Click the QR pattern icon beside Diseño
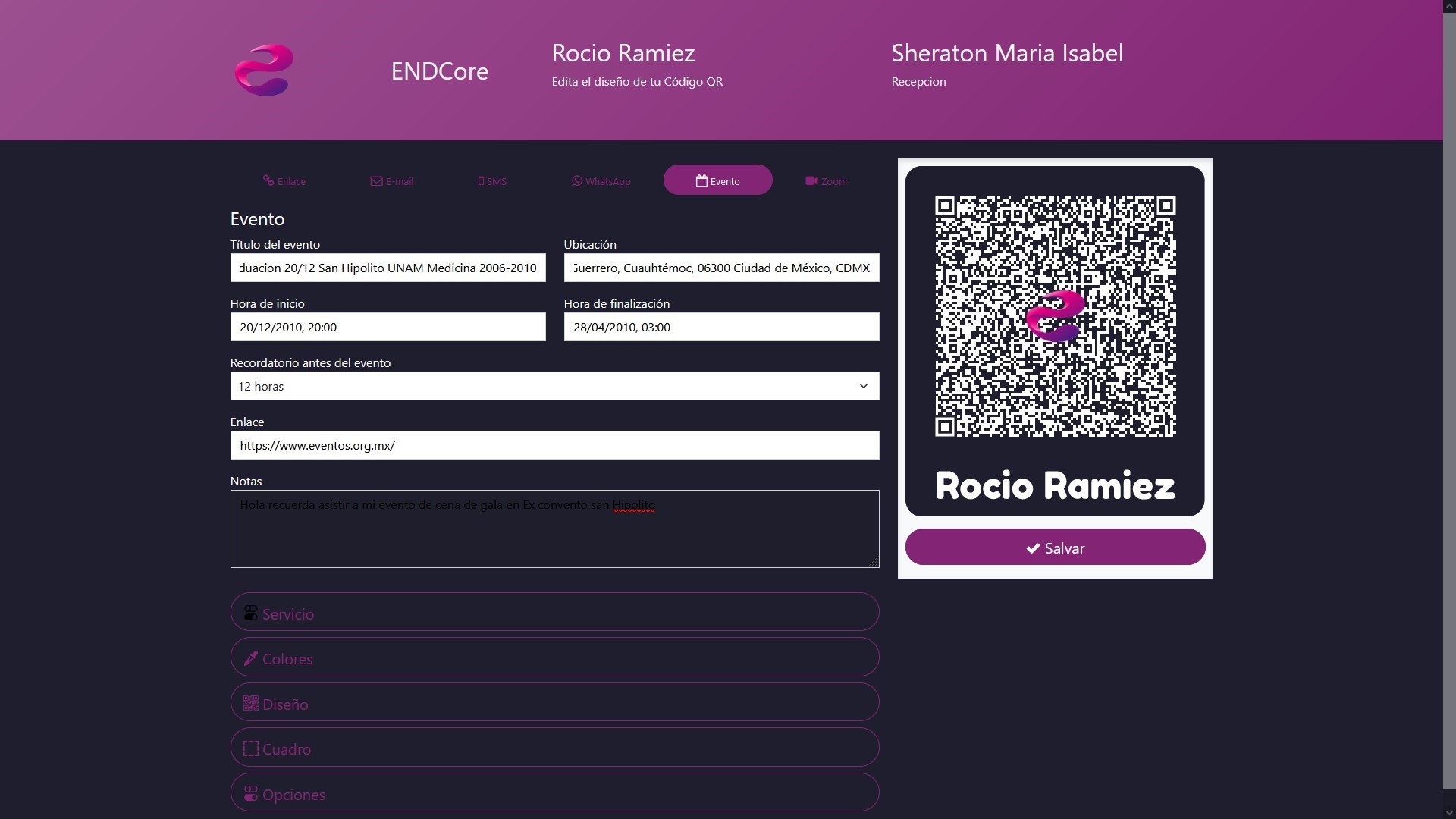This screenshot has height=819, width=1456. [x=251, y=703]
